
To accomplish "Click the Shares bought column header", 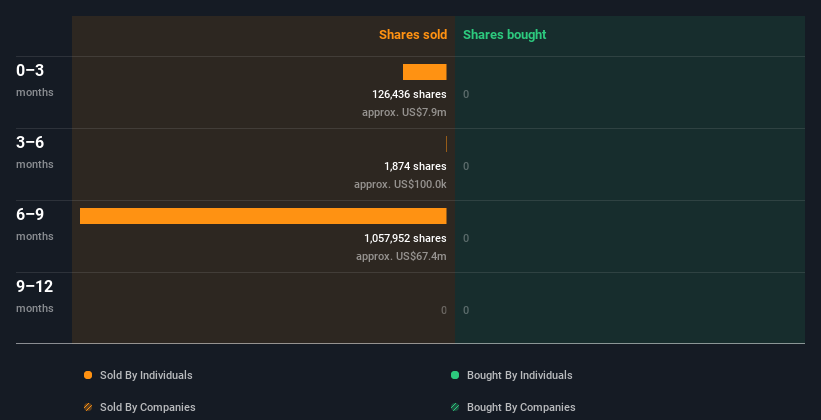I will point(505,35).
